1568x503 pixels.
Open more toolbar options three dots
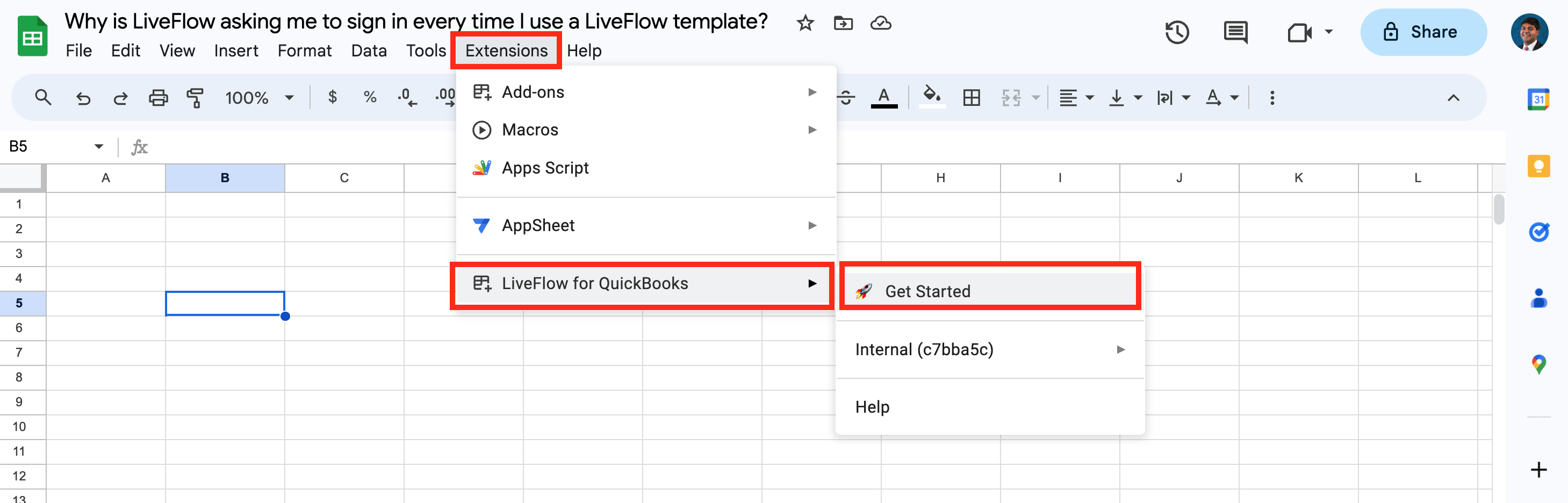pyautogui.click(x=1271, y=97)
